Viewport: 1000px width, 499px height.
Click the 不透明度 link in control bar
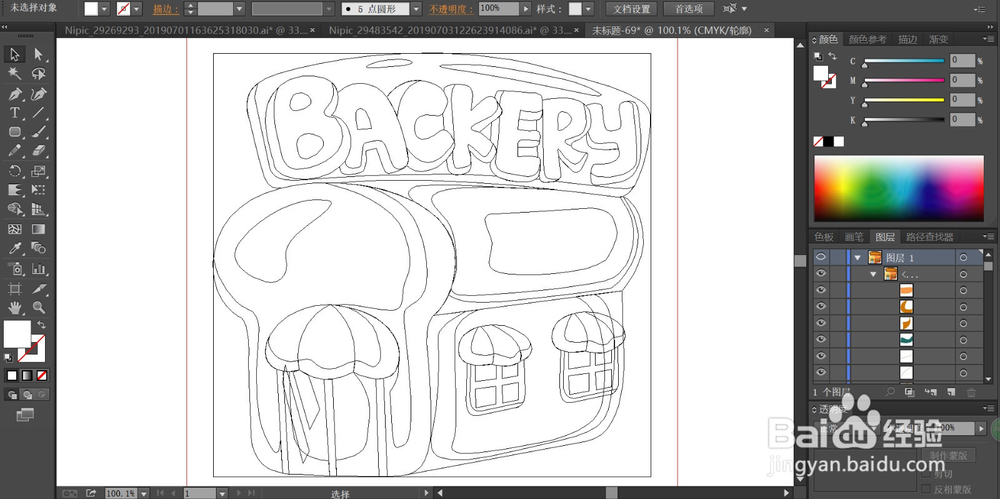[x=451, y=10]
